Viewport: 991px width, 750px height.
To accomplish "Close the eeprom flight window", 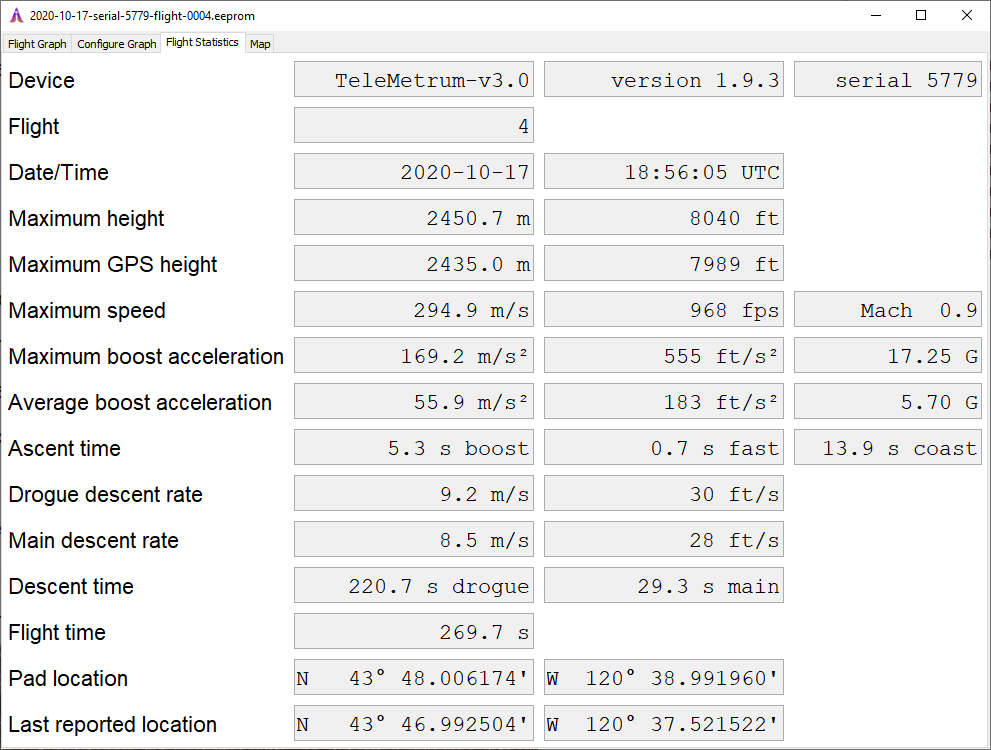I will coord(967,15).
